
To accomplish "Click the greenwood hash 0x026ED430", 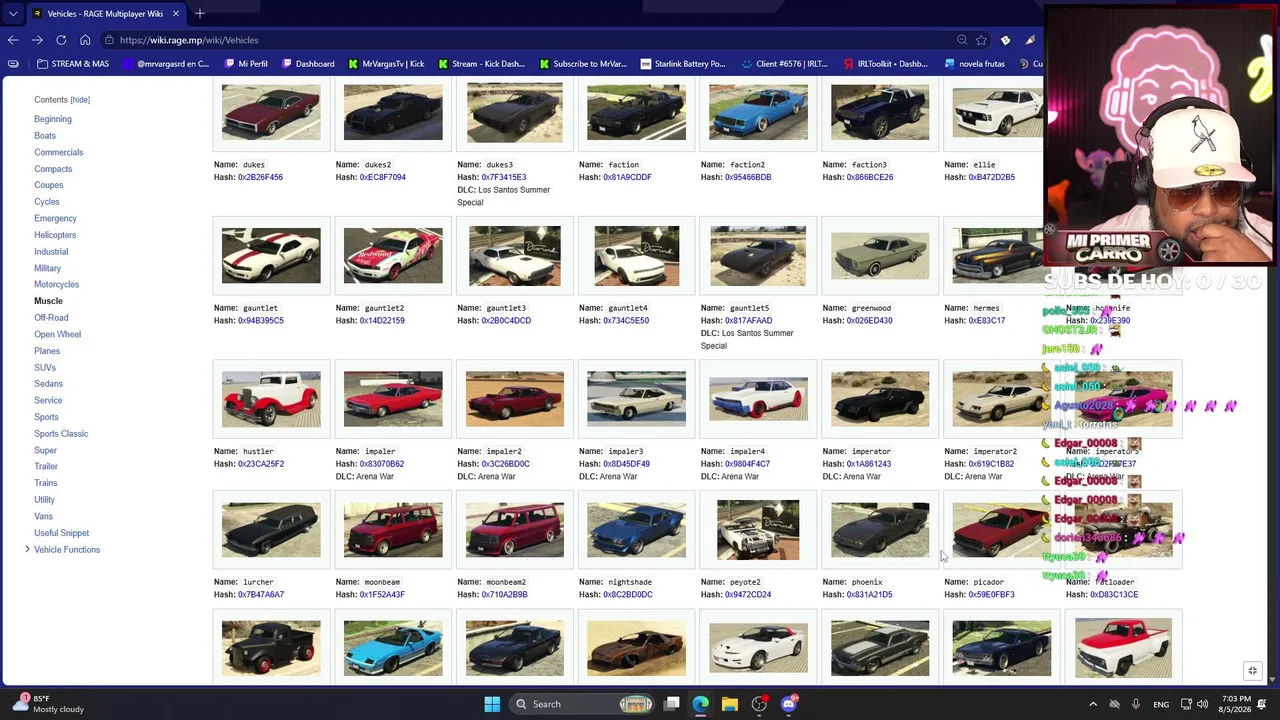I will tap(869, 321).
